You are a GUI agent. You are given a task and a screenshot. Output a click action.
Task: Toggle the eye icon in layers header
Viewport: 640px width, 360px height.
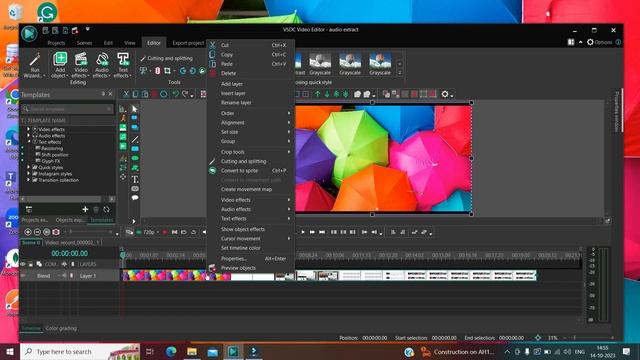23,264
